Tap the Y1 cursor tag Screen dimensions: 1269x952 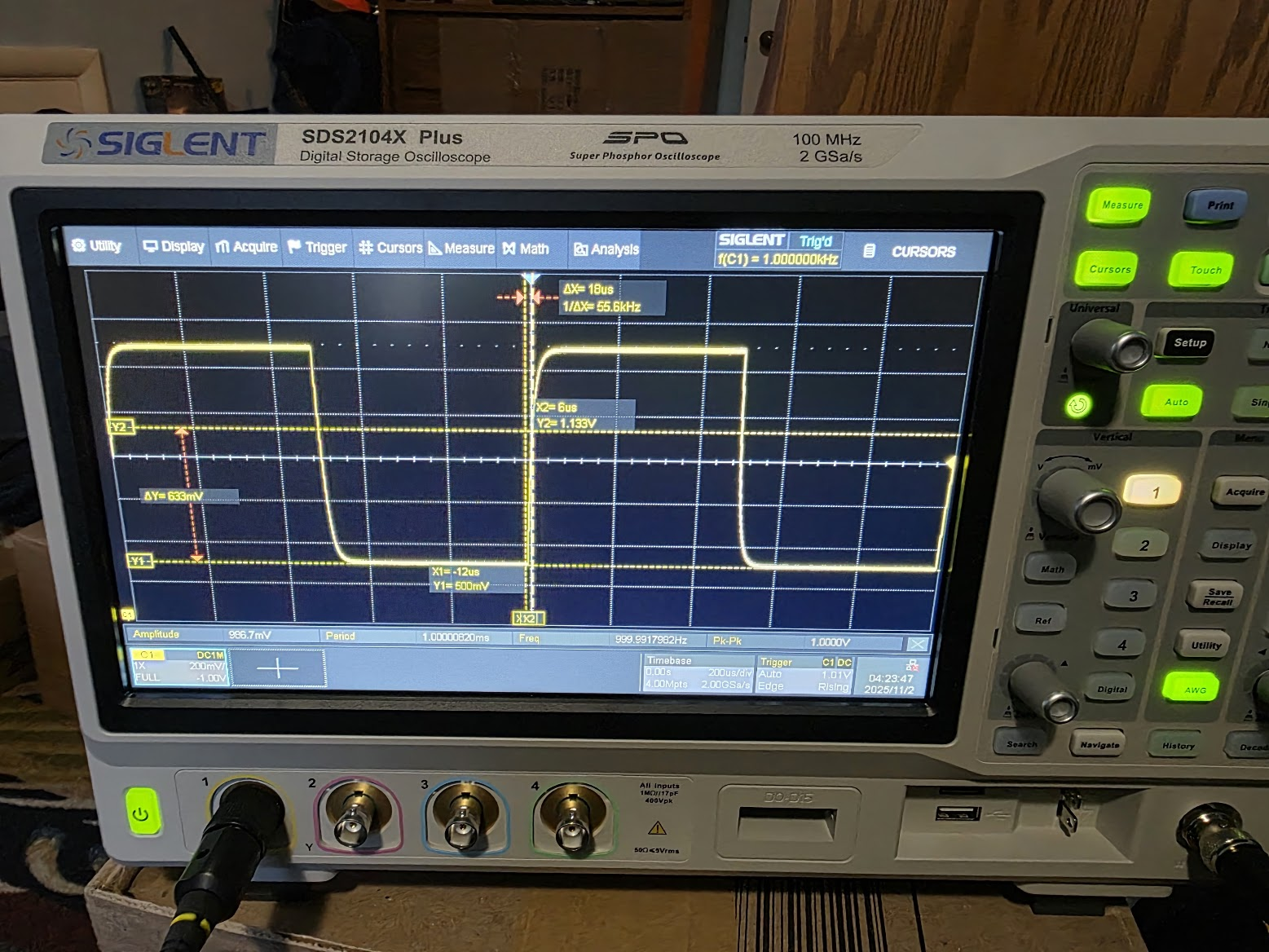[139, 561]
